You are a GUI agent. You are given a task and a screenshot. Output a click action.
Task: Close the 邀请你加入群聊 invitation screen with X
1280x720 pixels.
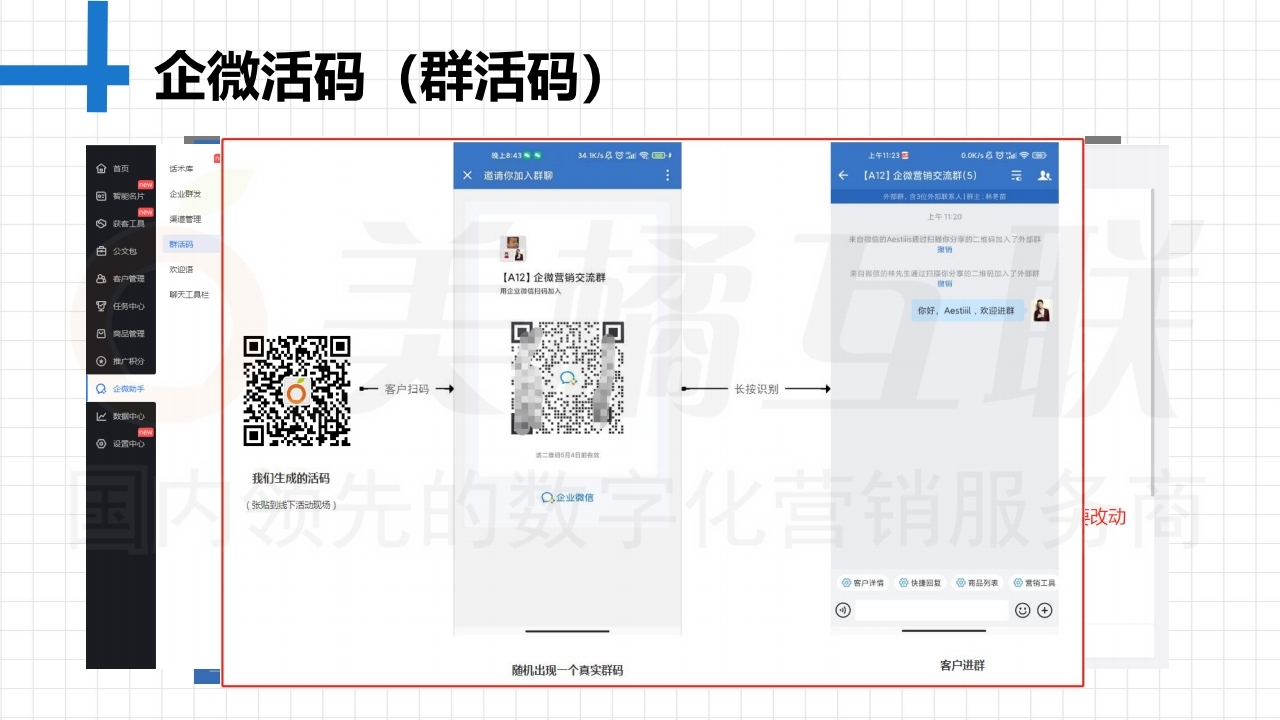[467, 175]
